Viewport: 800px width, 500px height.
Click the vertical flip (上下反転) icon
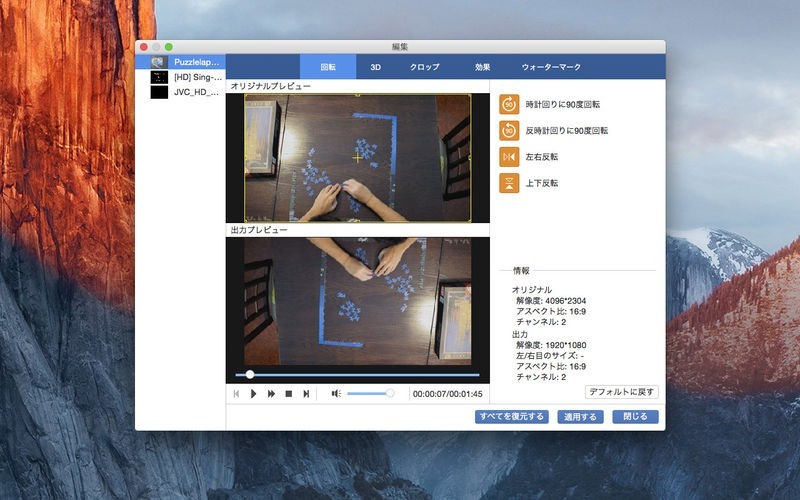click(510, 183)
